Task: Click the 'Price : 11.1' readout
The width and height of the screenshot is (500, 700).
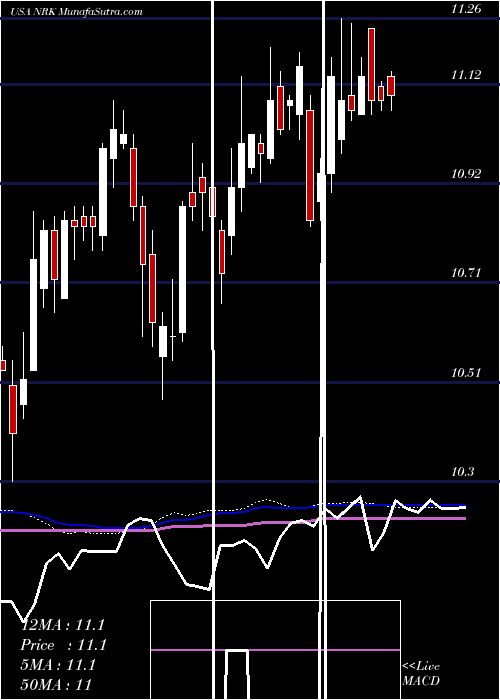Action: [x=63, y=645]
